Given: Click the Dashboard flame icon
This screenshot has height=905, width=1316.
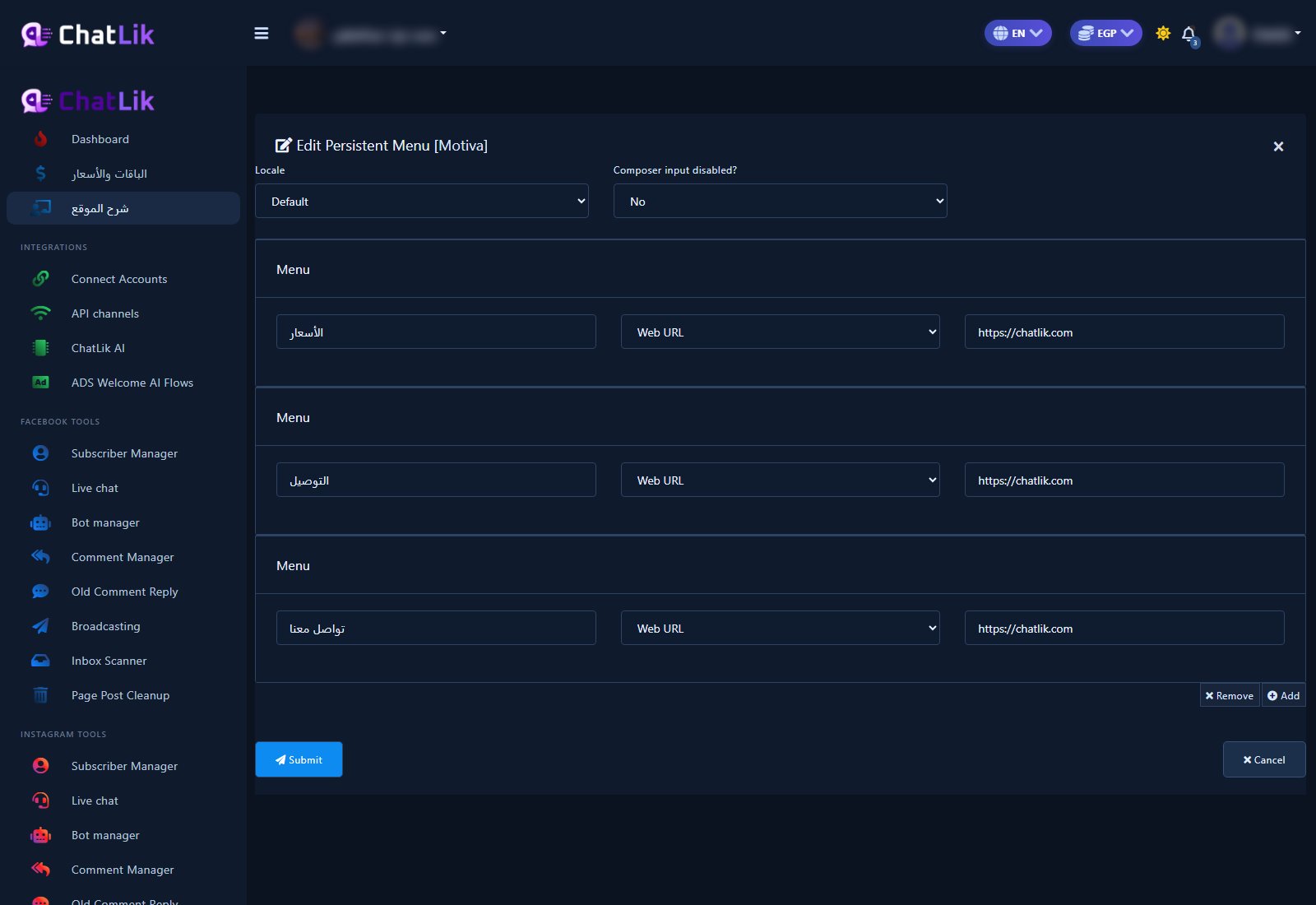Looking at the screenshot, I should (40, 139).
